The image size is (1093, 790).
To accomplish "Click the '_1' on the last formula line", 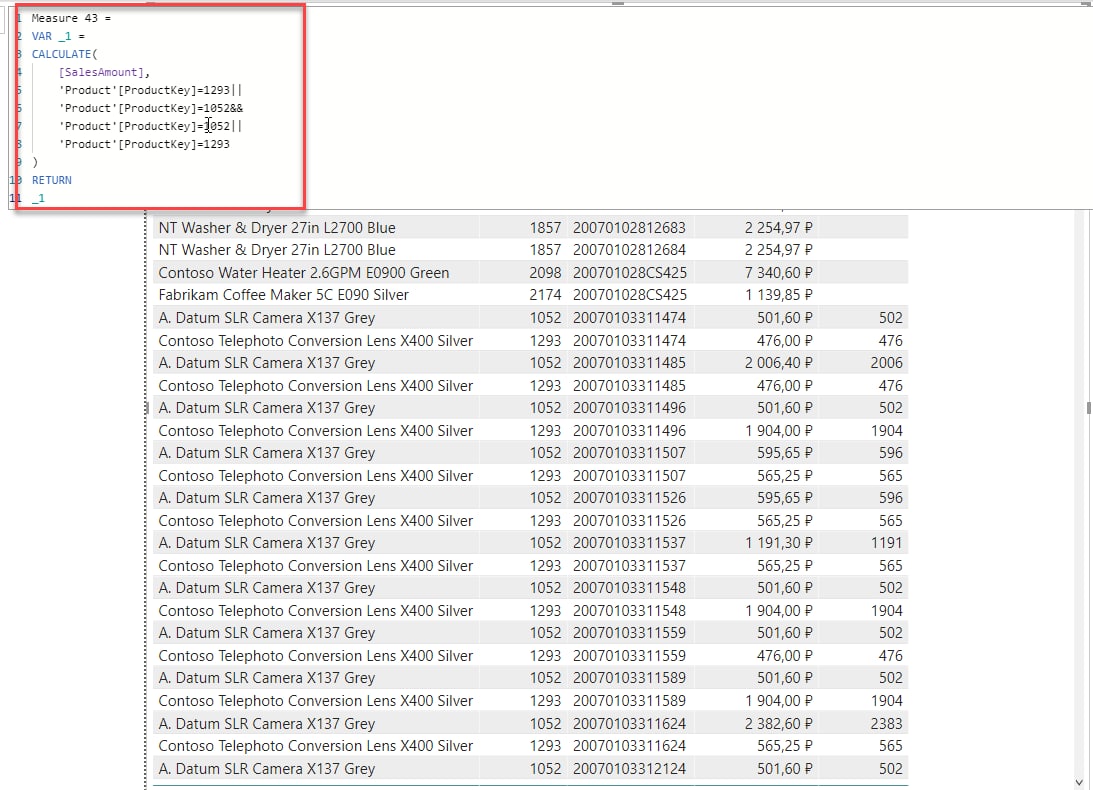I will click(x=38, y=199).
